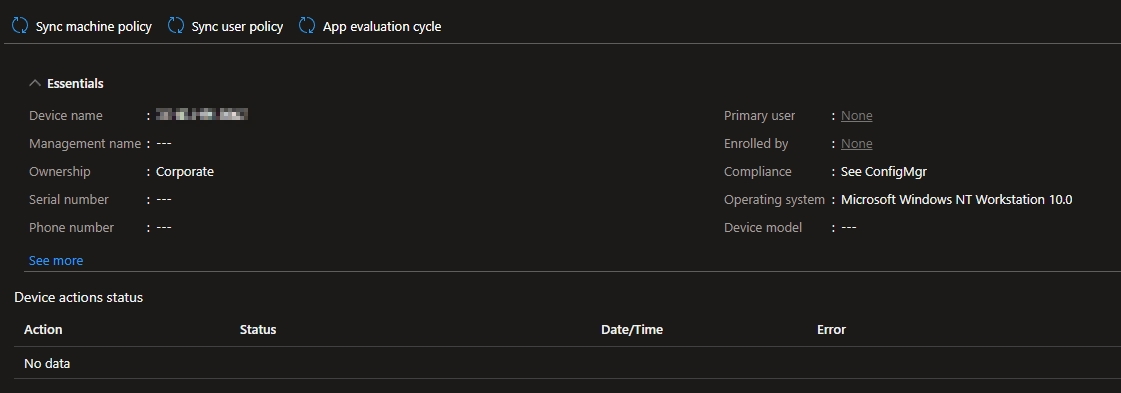Open the See more link
The height and width of the screenshot is (393, 1121).
coord(56,261)
